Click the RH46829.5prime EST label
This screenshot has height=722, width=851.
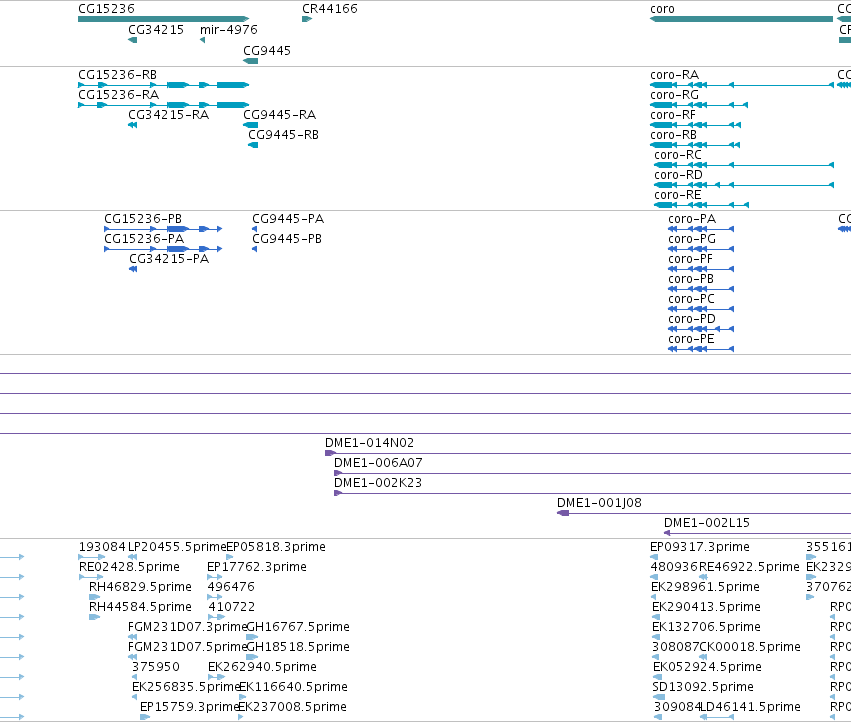coord(140,587)
